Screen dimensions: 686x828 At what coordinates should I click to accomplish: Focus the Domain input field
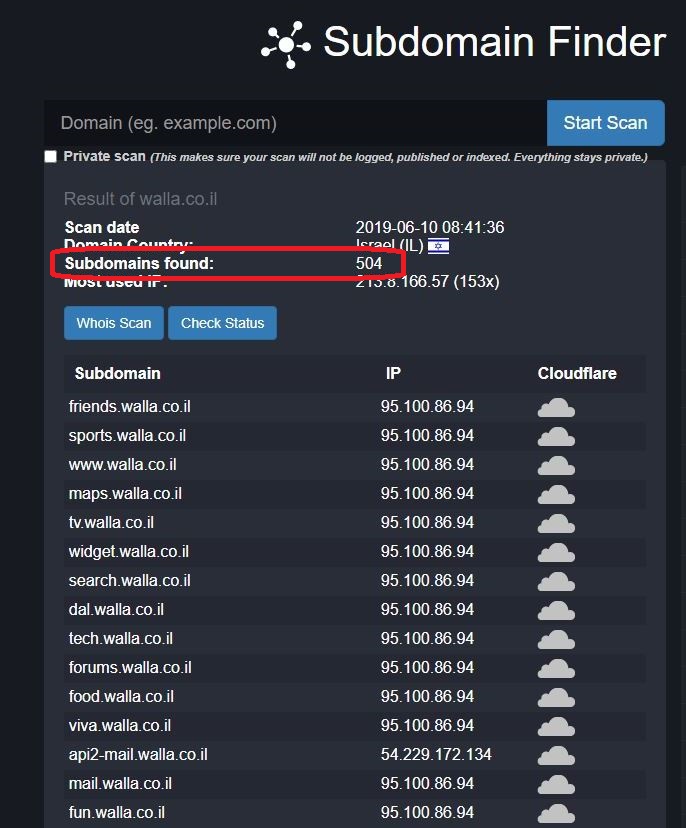[295, 123]
